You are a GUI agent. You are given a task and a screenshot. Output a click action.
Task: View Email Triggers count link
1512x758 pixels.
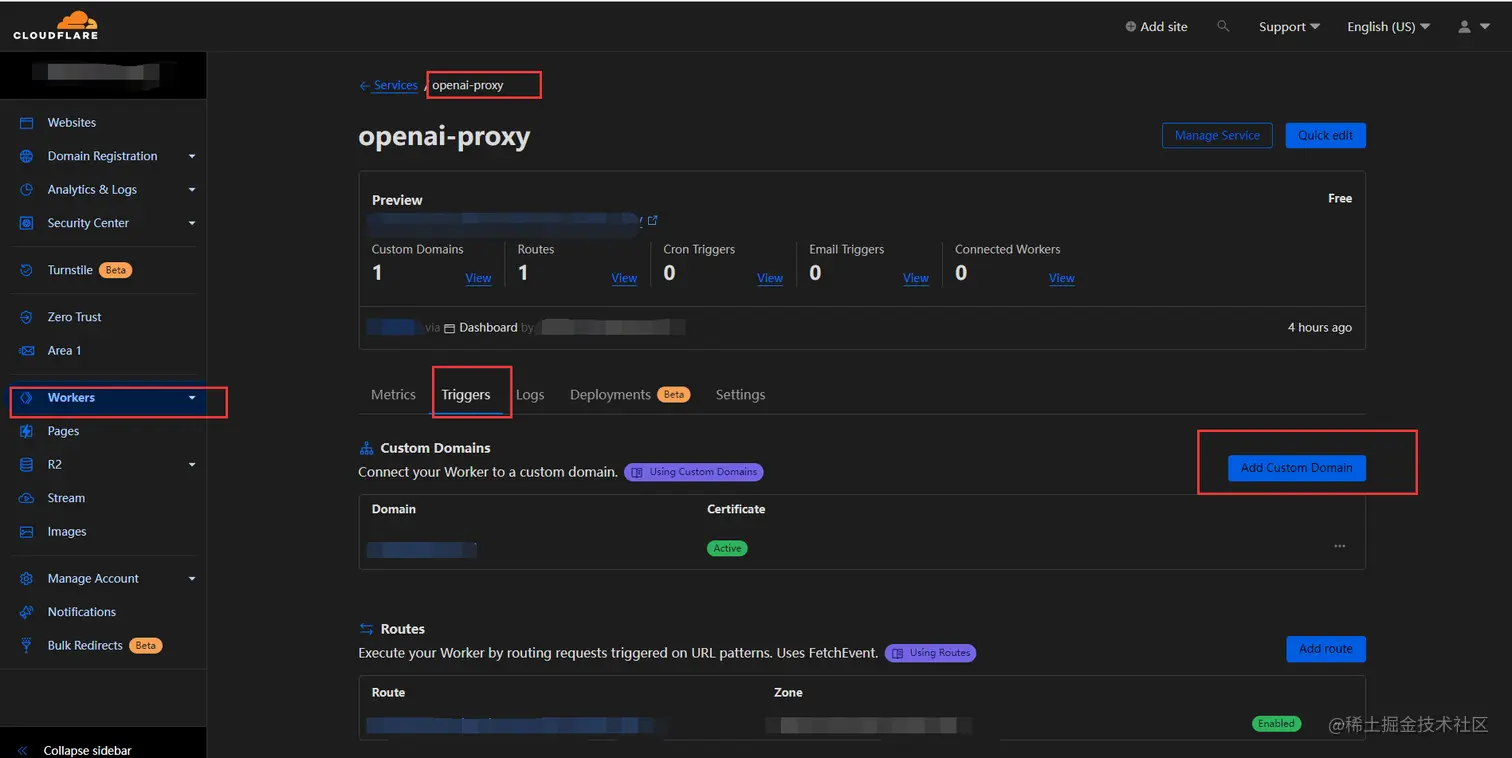click(916, 278)
